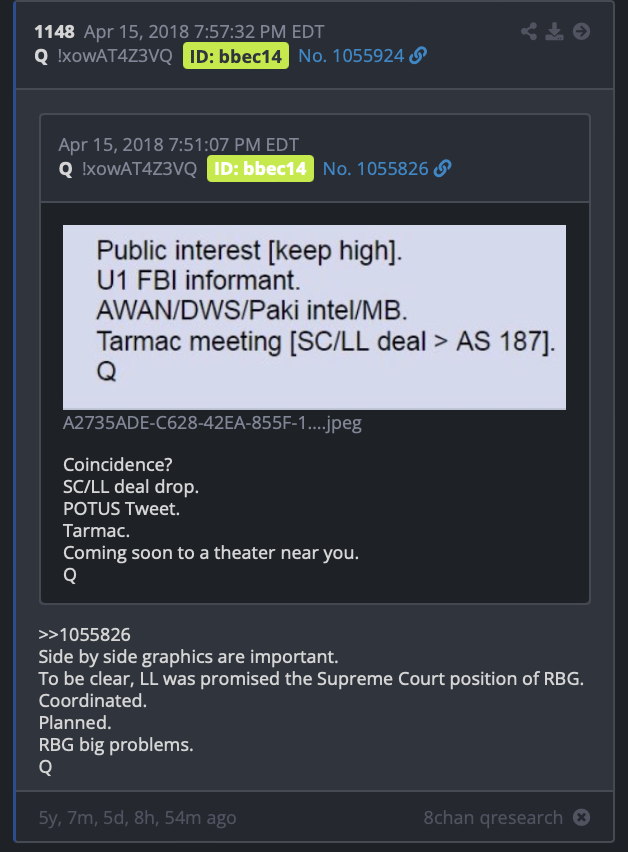Click the 8chan qresearch board label
The image size is (628, 852).
[x=493, y=818]
